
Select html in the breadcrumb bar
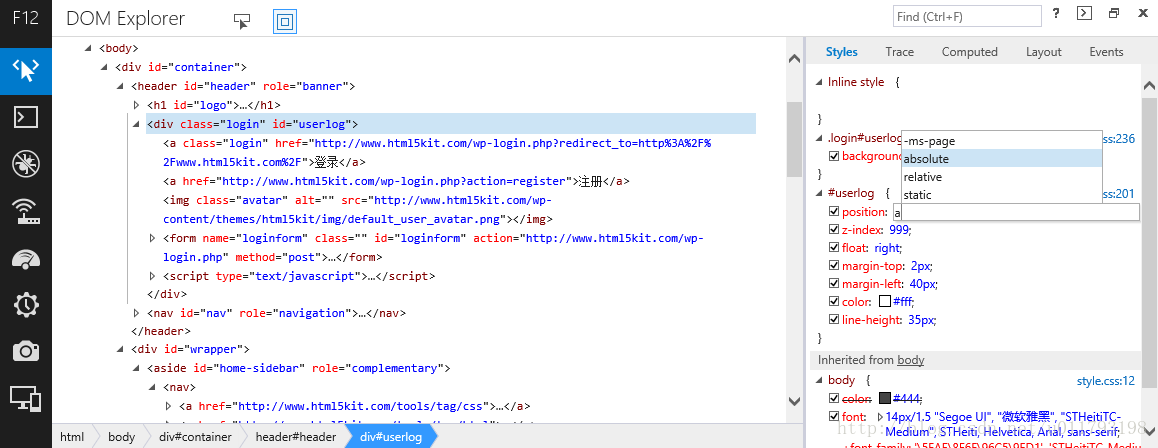pos(72,437)
